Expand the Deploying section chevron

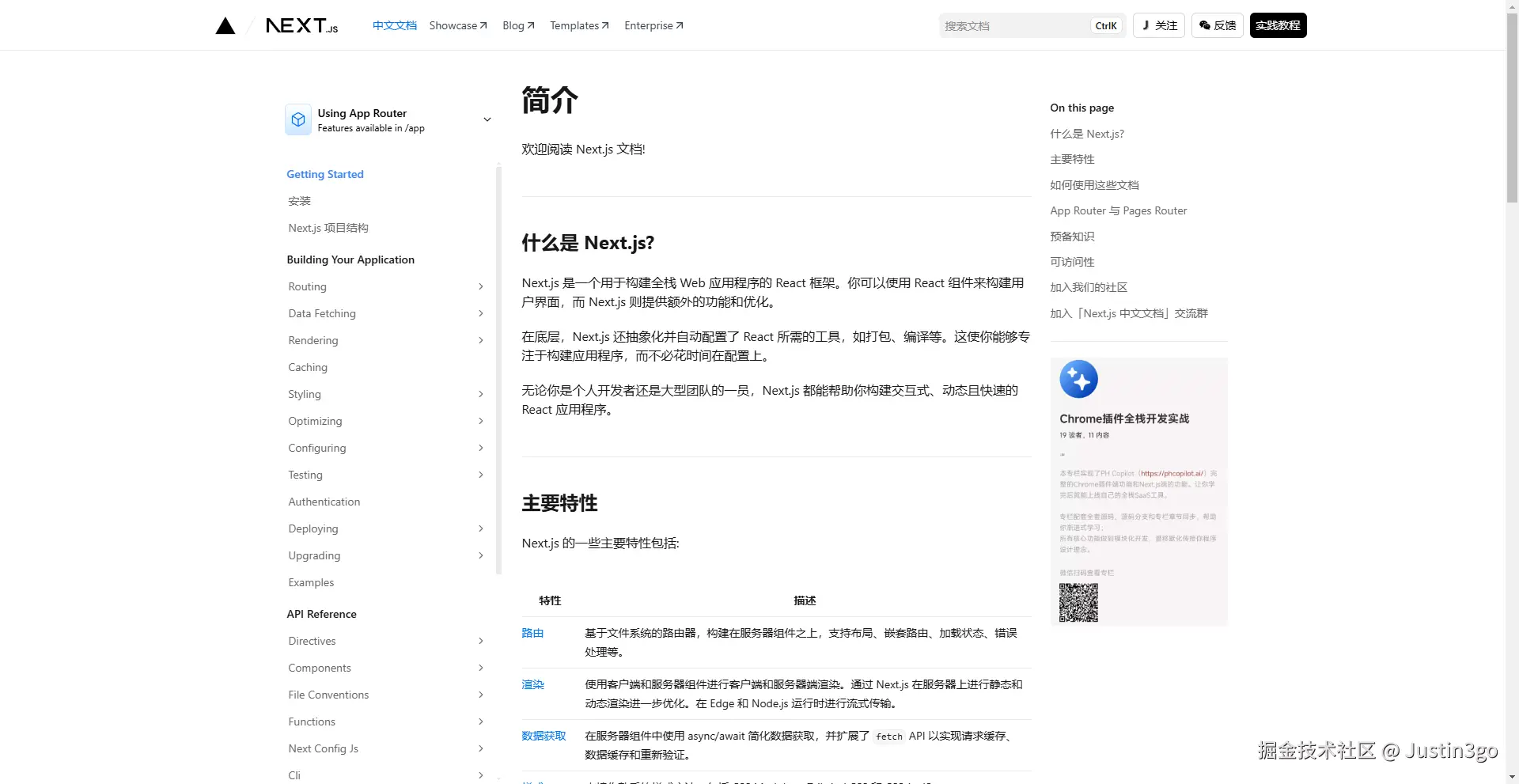pyautogui.click(x=481, y=528)
